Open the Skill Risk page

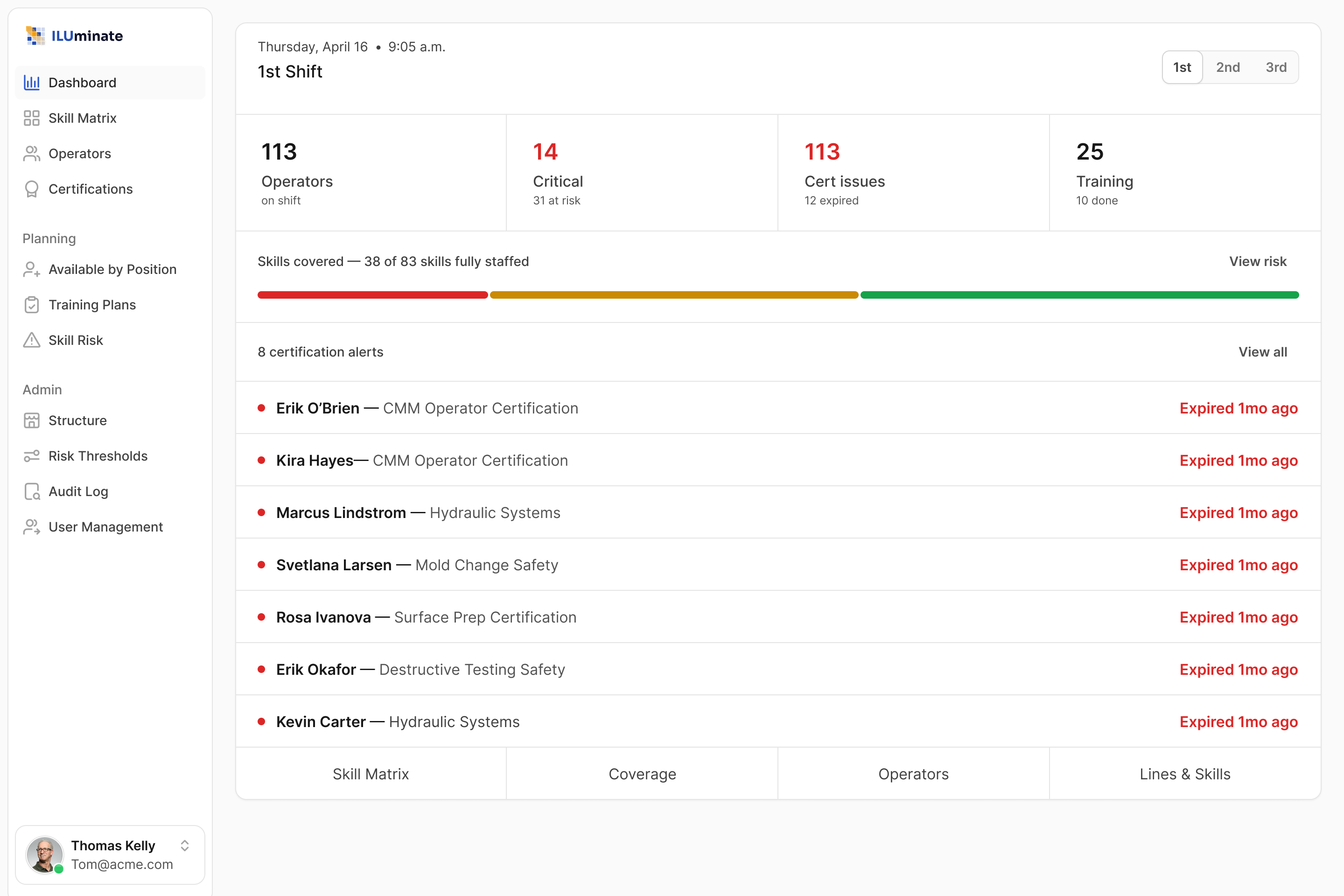pyautogui.click(x=110, y=340)
